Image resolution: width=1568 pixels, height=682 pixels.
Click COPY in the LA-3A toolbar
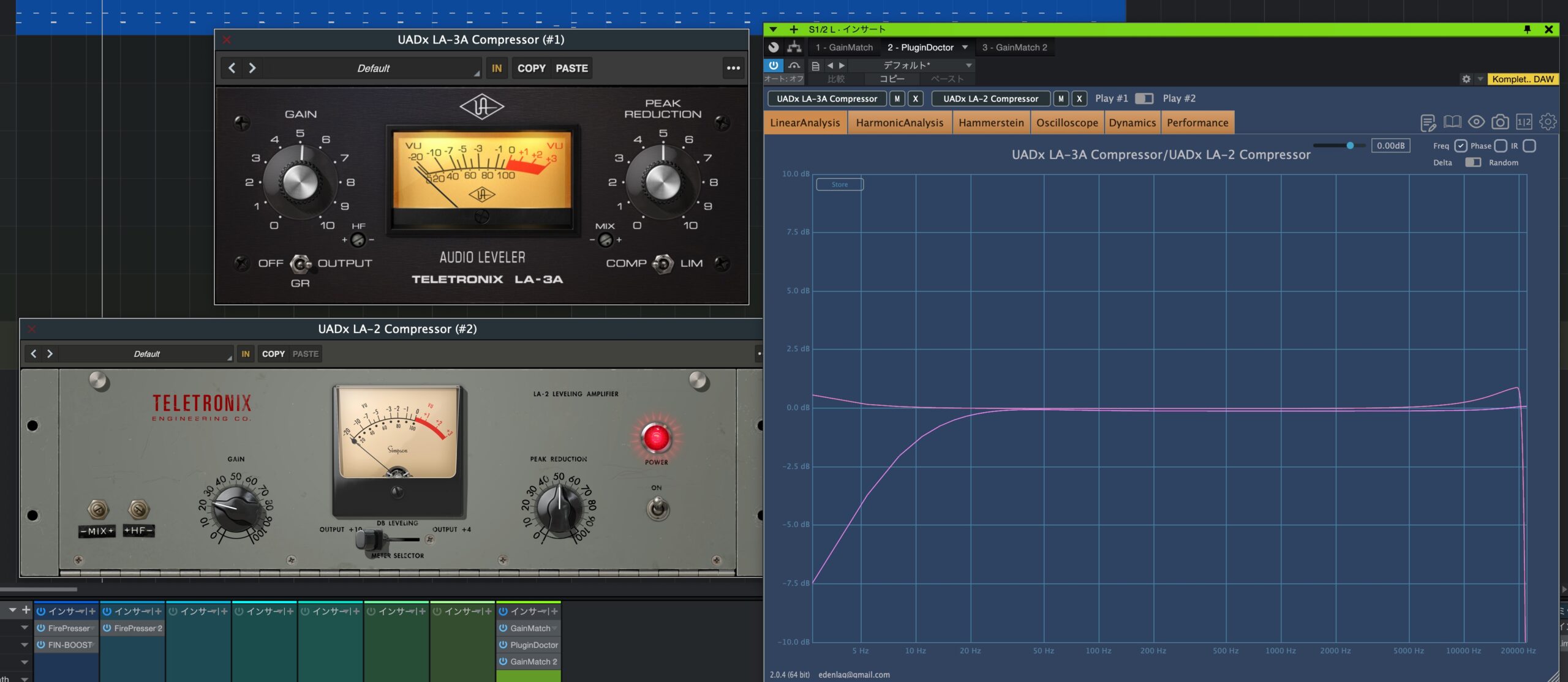[530, 68]
